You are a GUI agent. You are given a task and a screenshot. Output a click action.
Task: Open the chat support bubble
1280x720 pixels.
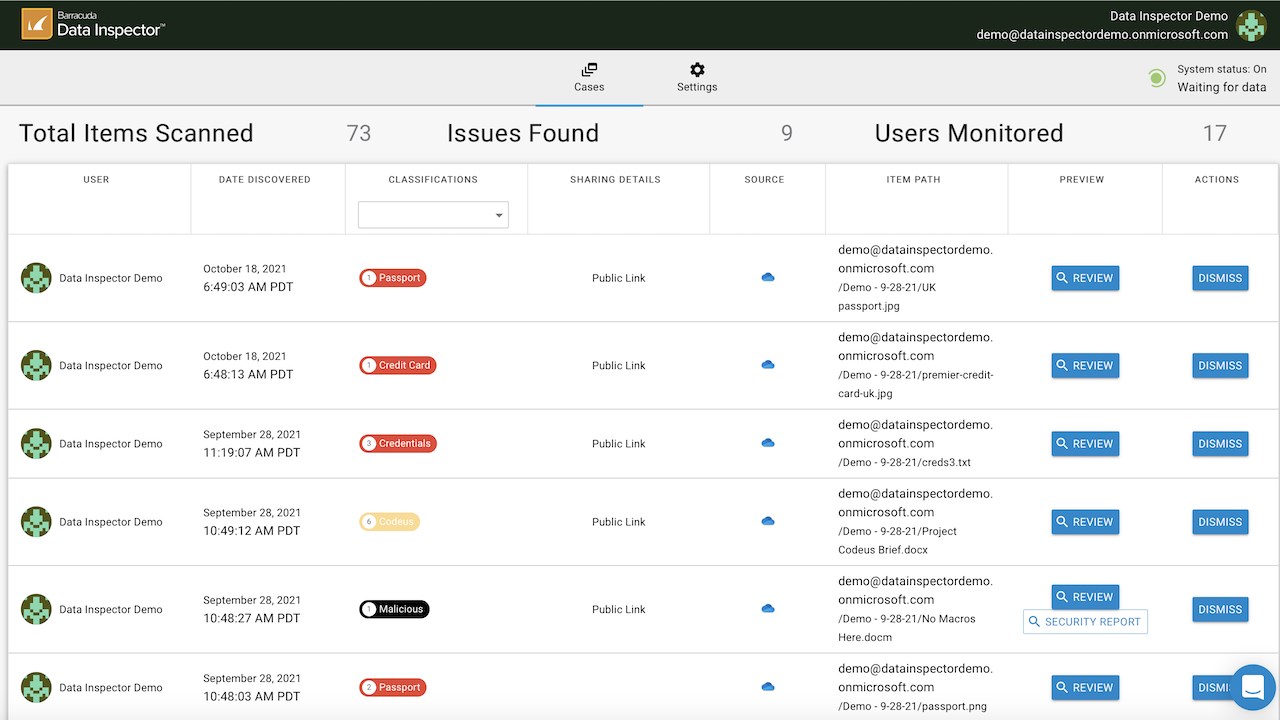[x=1253, y=687]
